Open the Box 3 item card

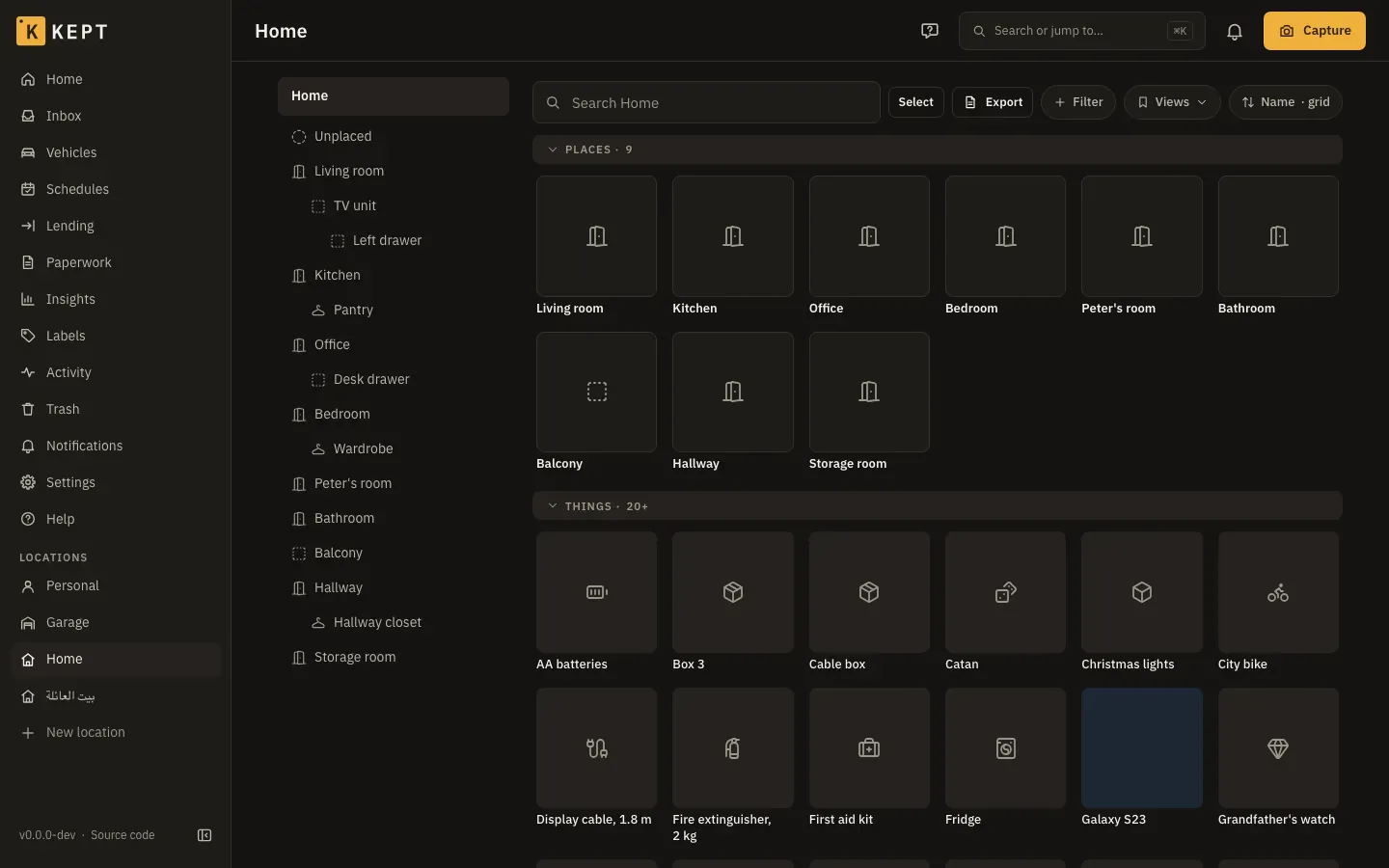click(733, 602)
